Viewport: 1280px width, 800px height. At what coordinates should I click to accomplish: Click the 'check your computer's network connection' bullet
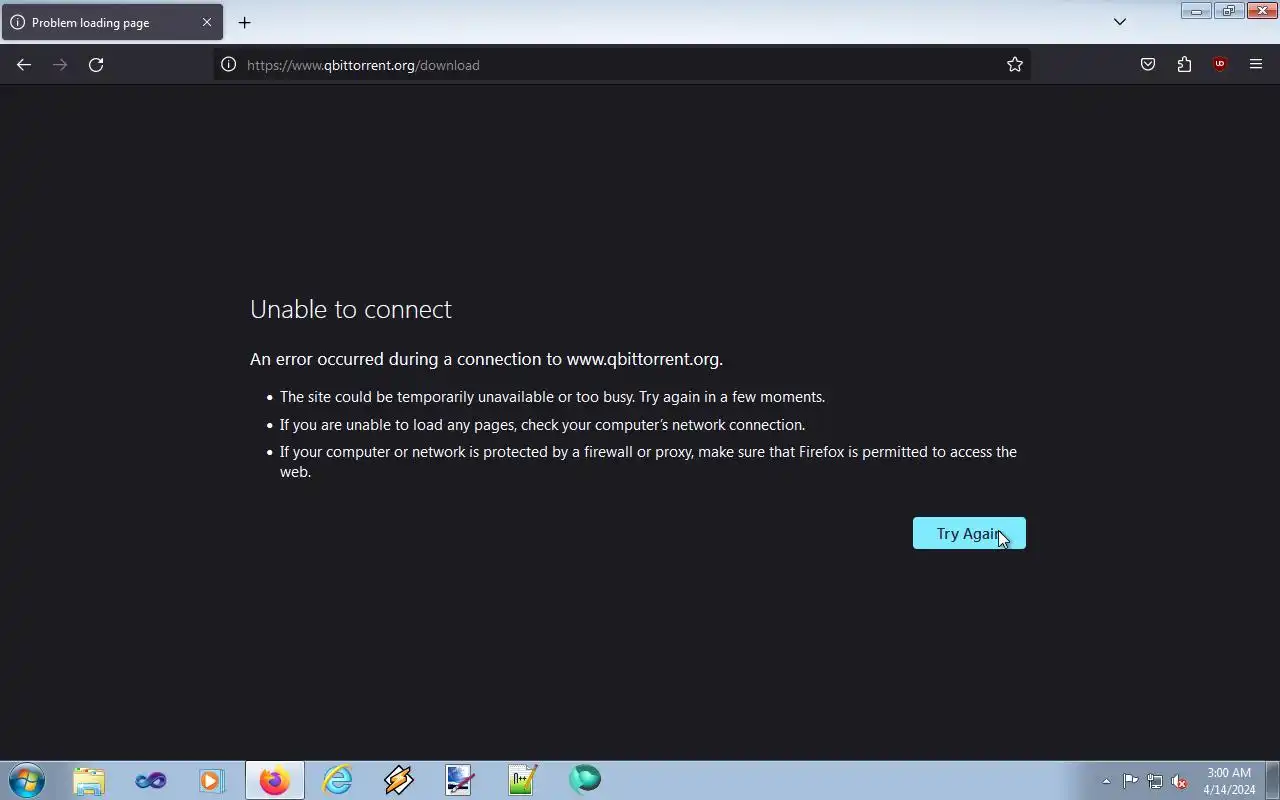[542, 425]
